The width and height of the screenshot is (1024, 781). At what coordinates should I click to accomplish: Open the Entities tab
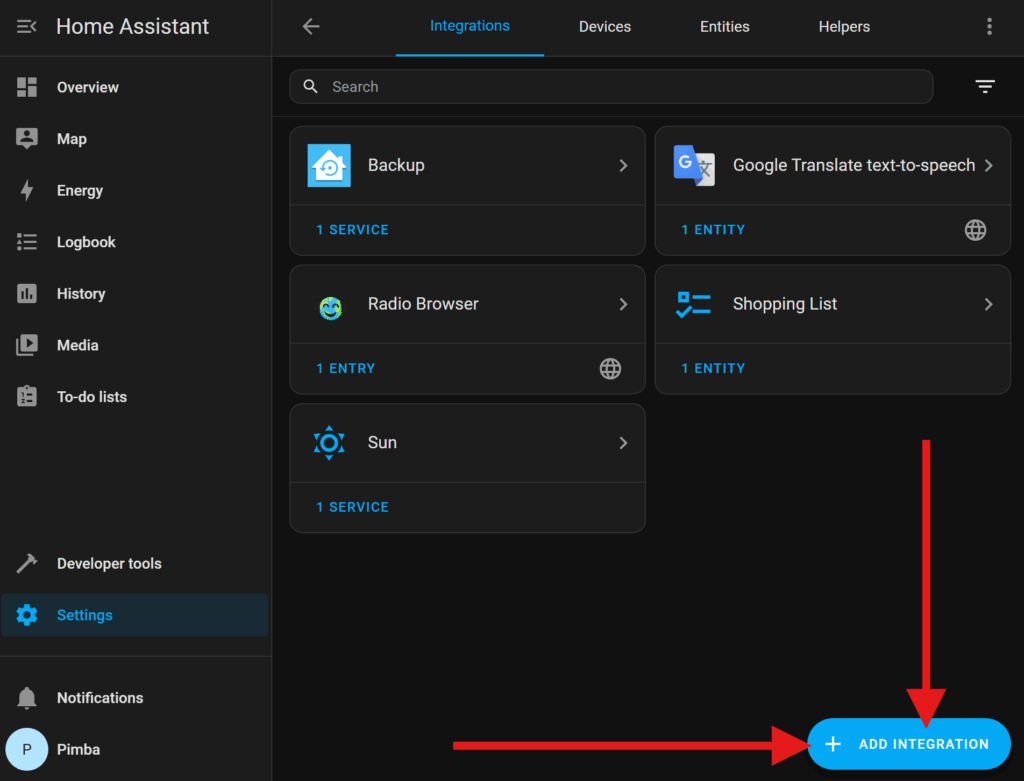pos(725,27)
